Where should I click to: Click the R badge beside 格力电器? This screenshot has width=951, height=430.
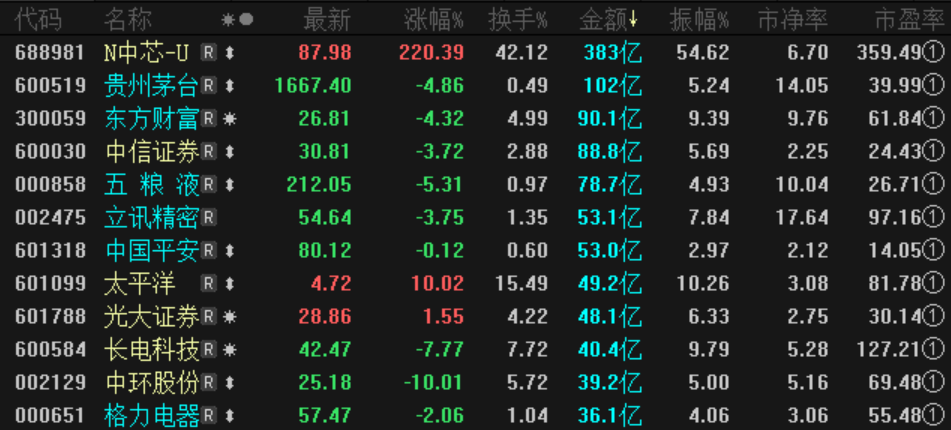tap(209, 415)
